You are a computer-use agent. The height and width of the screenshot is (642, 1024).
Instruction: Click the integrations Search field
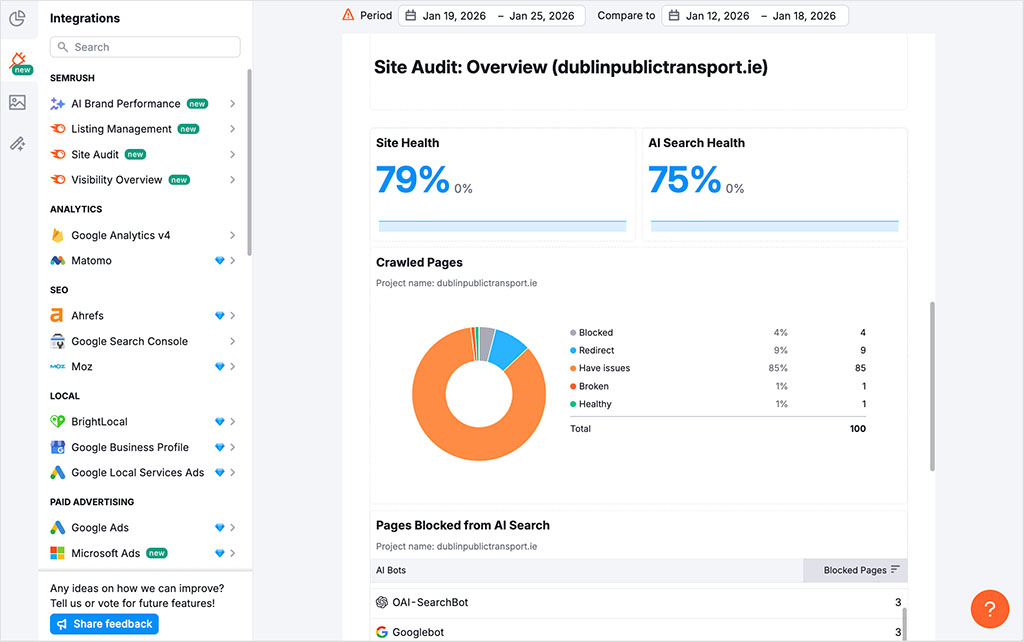[x=144, y=46]
